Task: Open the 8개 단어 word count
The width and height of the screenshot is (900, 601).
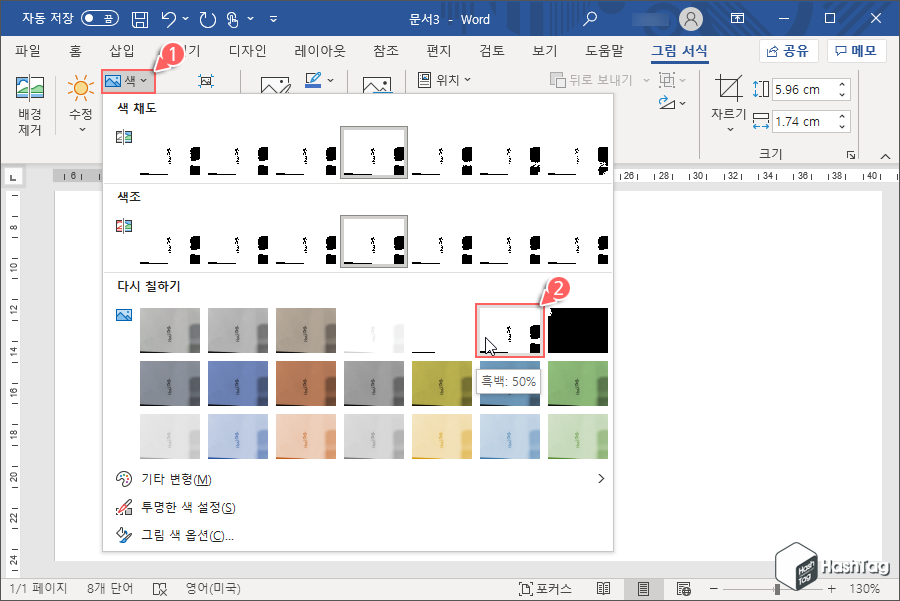Action: (110, 589)
